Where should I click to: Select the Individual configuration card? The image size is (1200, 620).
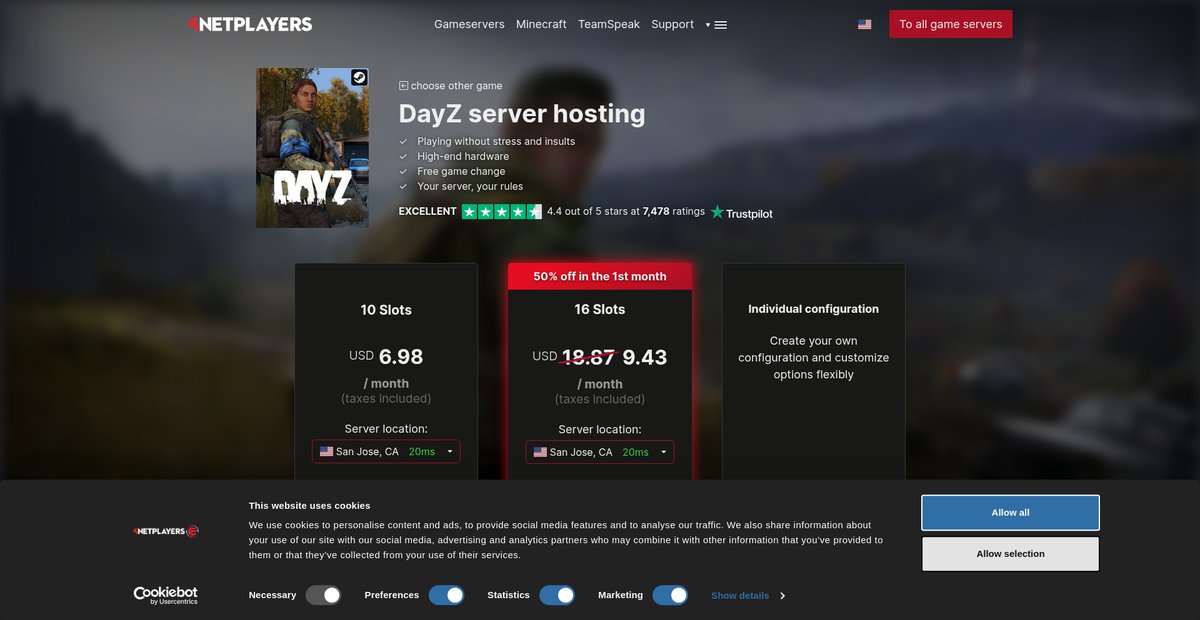pos(813,372)
